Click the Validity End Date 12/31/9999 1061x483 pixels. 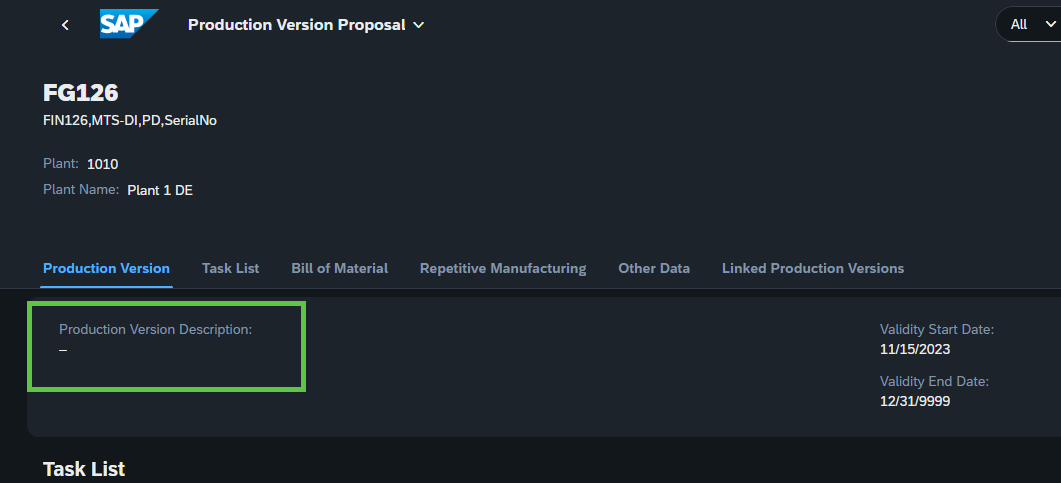(915, 402)
